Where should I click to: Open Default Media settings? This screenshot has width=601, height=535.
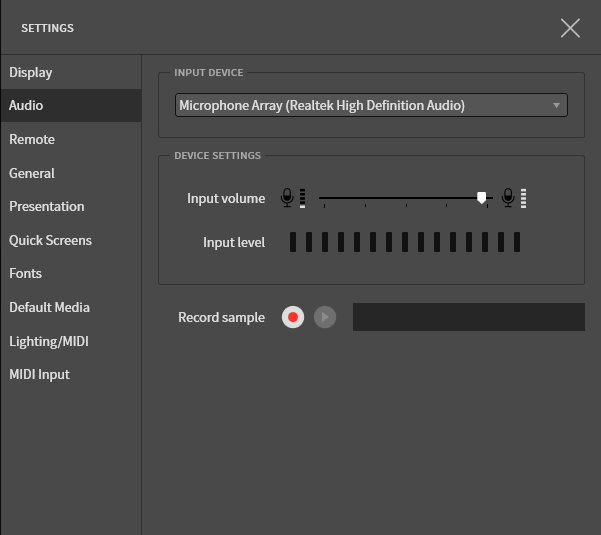click(71, 307)
